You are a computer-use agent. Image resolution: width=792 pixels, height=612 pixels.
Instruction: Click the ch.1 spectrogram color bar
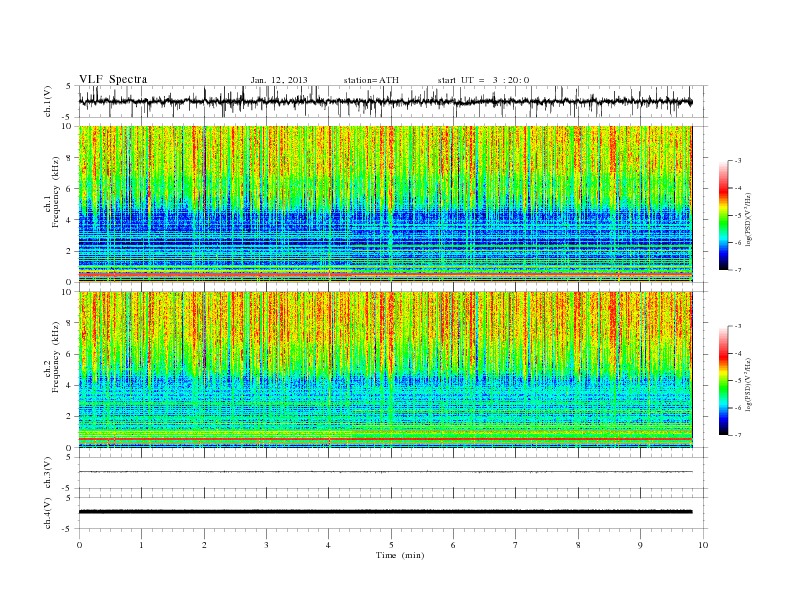click(723, 215)
